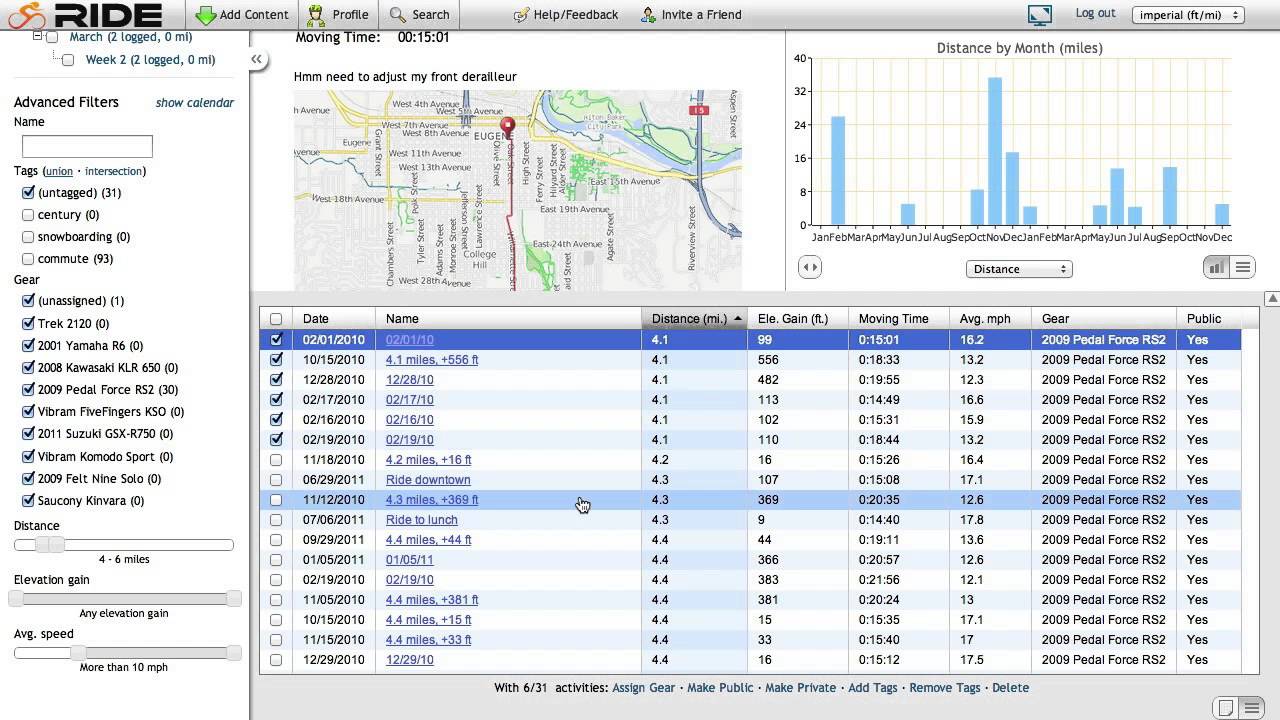
Task: Sort by the Moving Time column header
Action: point(897,319)
